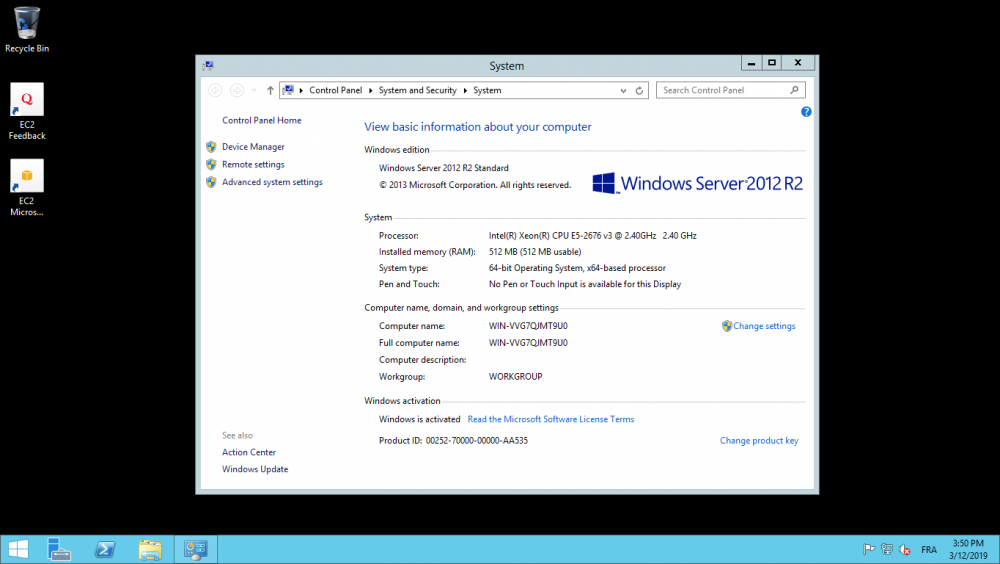Open the recent locations dropdown arrow

tap(254, 91)
